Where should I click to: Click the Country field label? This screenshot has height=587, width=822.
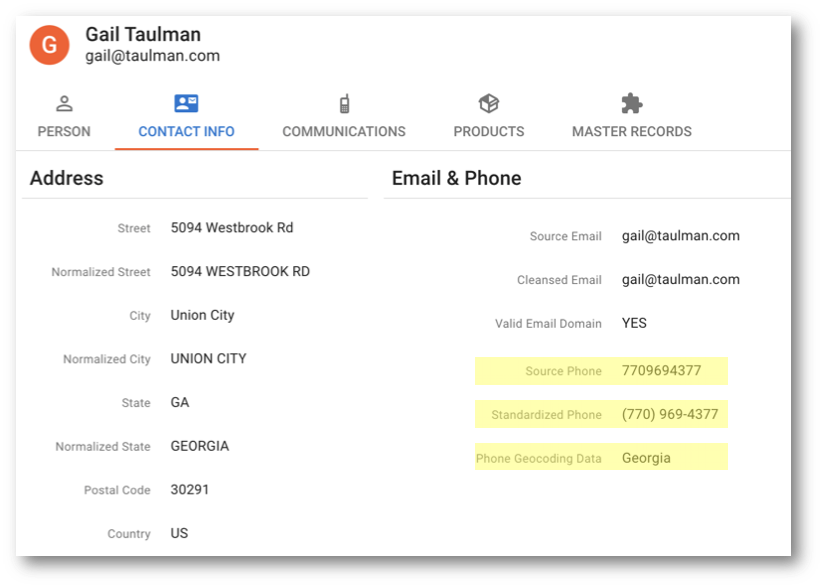point(129,534)
